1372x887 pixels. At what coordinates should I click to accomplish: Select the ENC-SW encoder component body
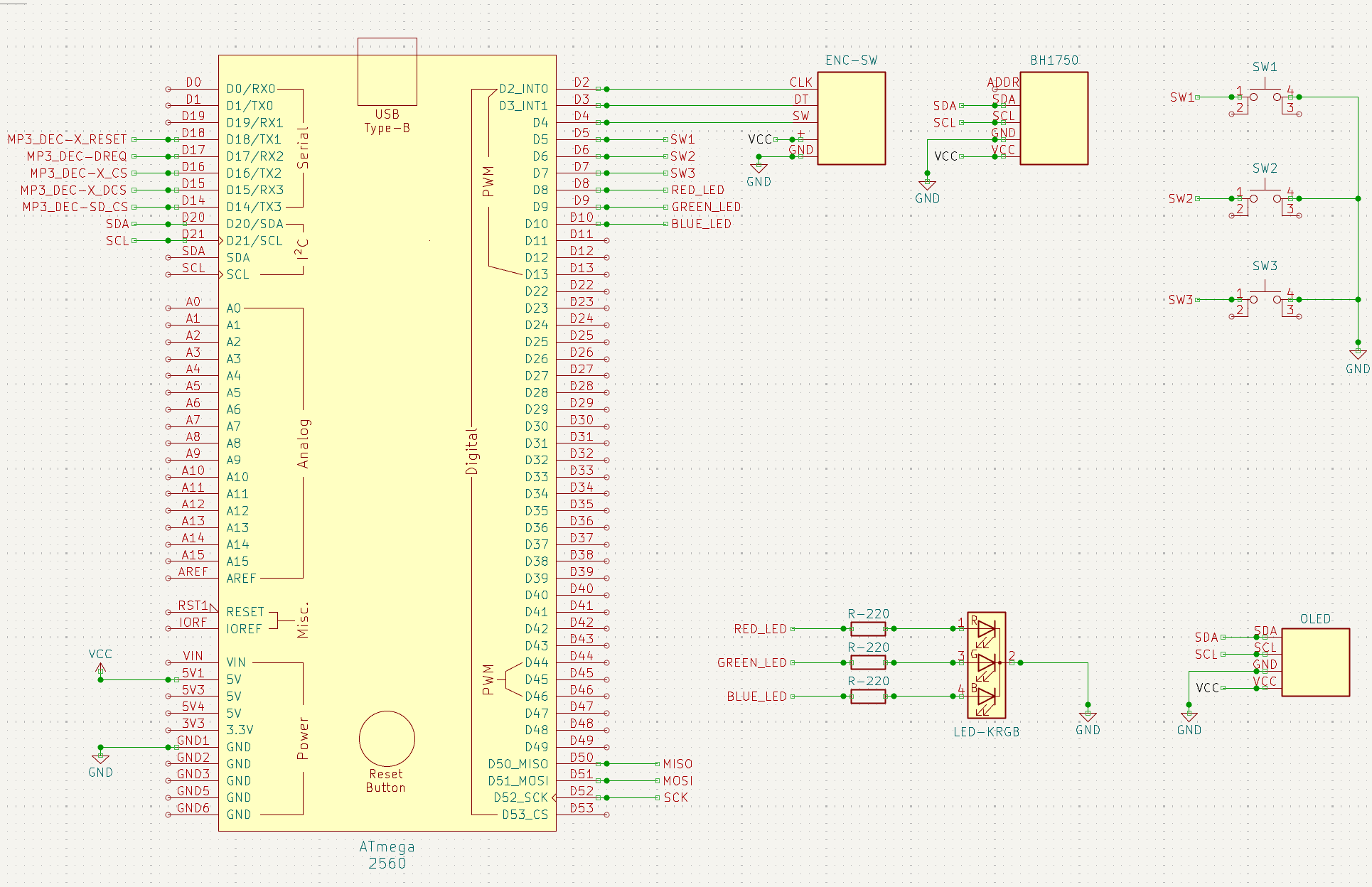[851, 118]
